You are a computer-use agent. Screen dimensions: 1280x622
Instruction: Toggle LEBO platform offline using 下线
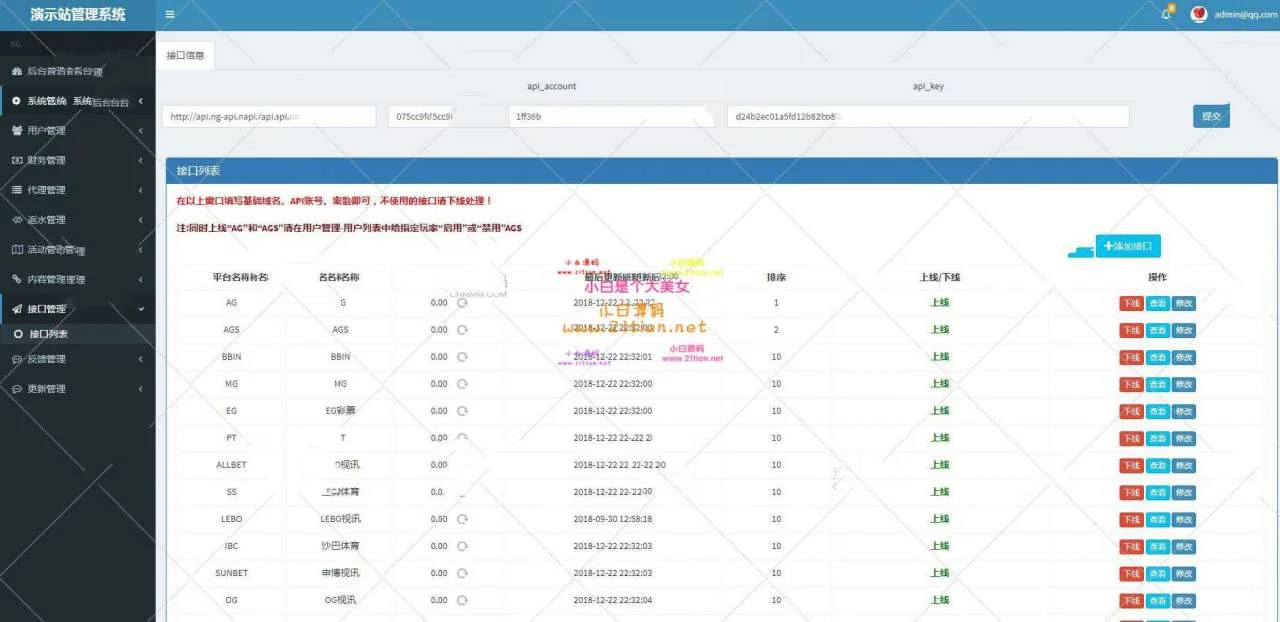(x=1130, y=519)
